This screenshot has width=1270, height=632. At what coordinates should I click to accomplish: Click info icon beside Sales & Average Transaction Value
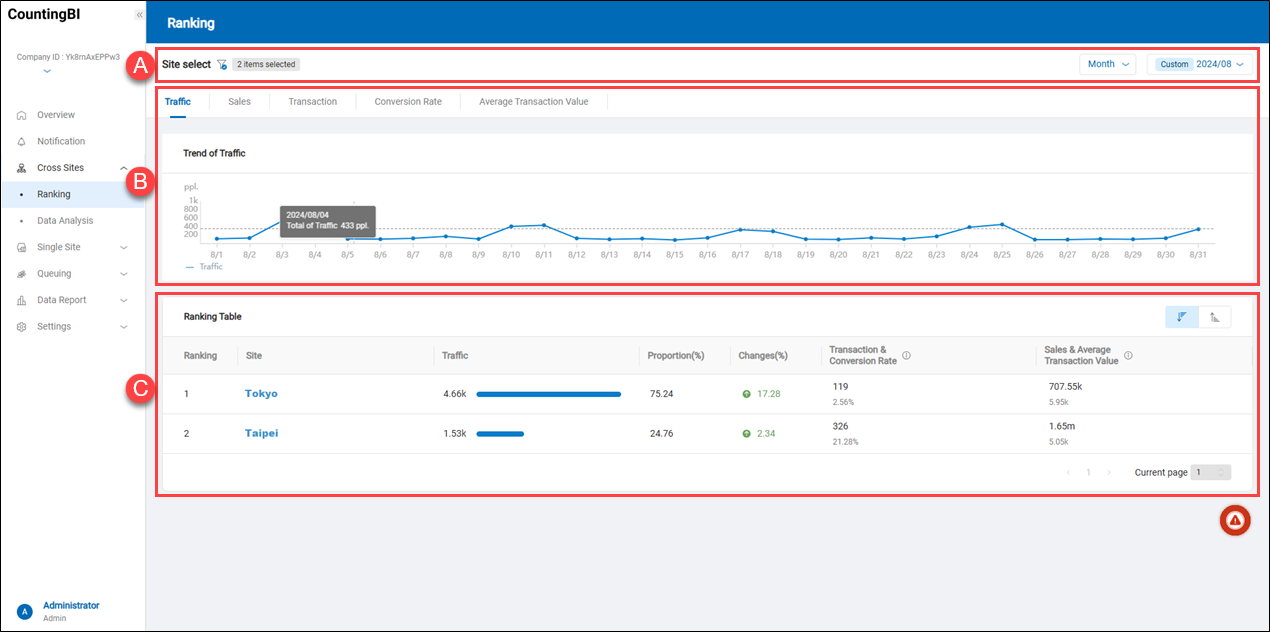tap(1128, 355)
